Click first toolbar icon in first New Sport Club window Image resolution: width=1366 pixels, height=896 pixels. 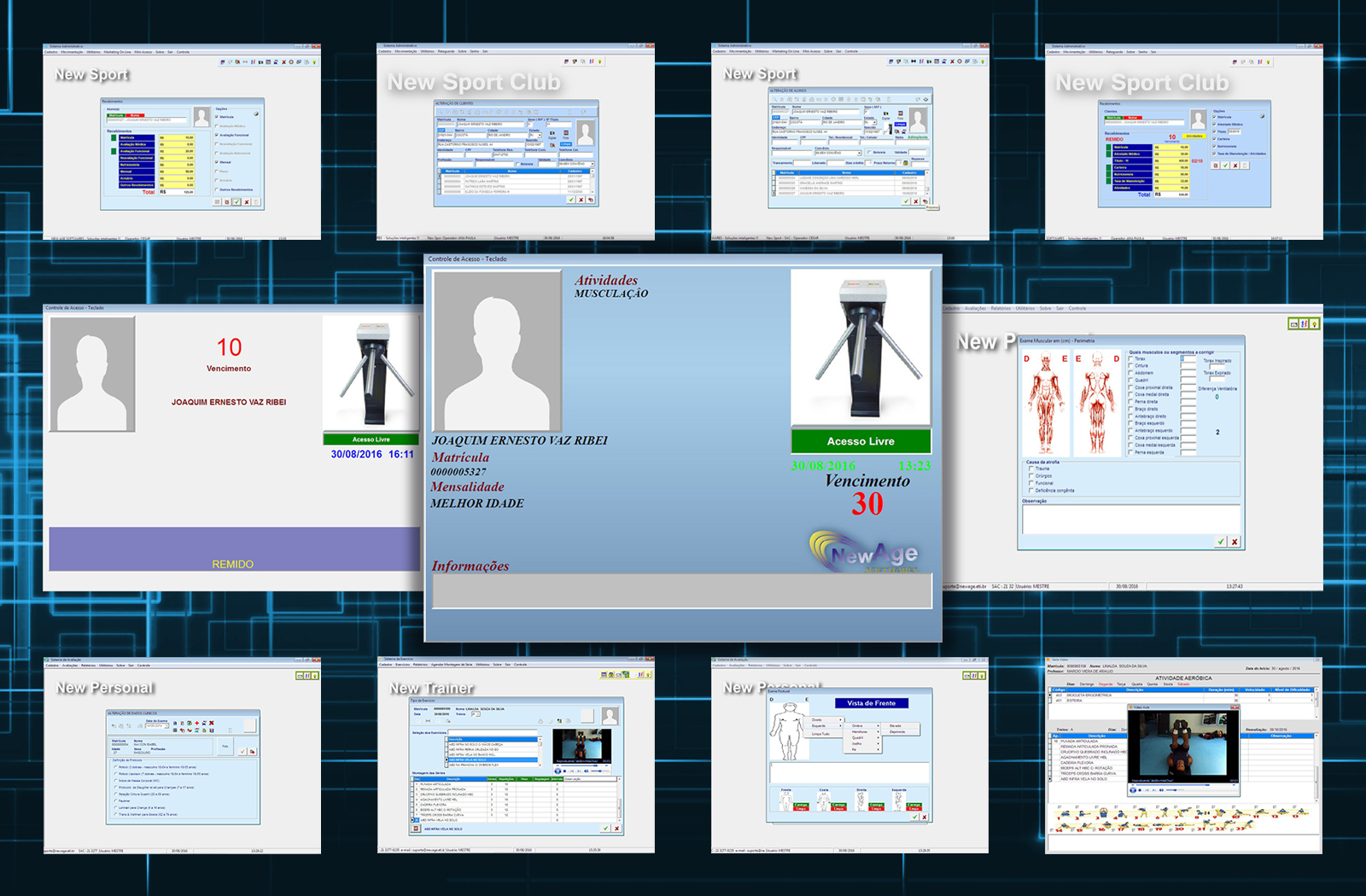pos(566,61)
